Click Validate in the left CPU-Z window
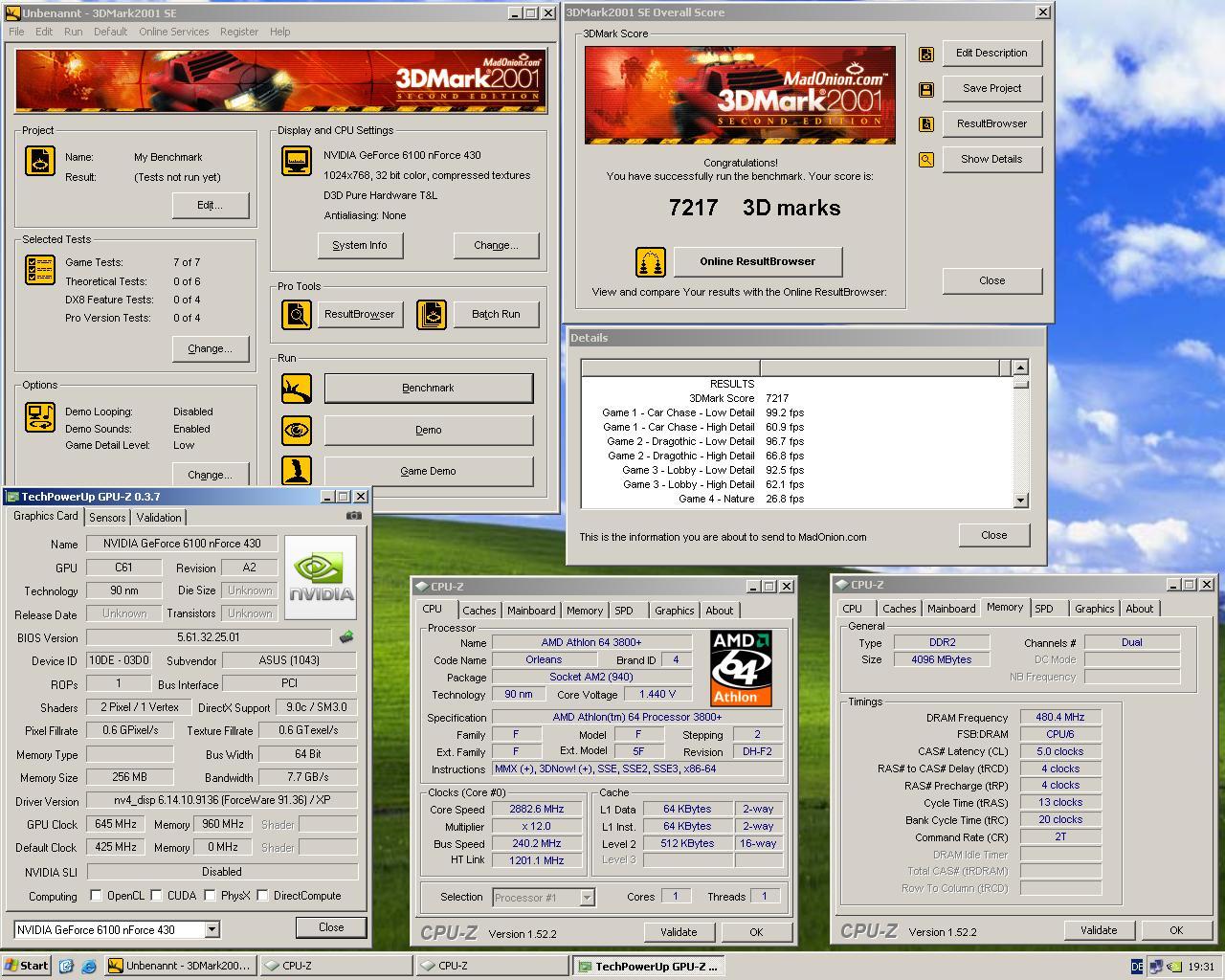The height and width of the screenshot is (980, 1225). click(x=679, y=931)
